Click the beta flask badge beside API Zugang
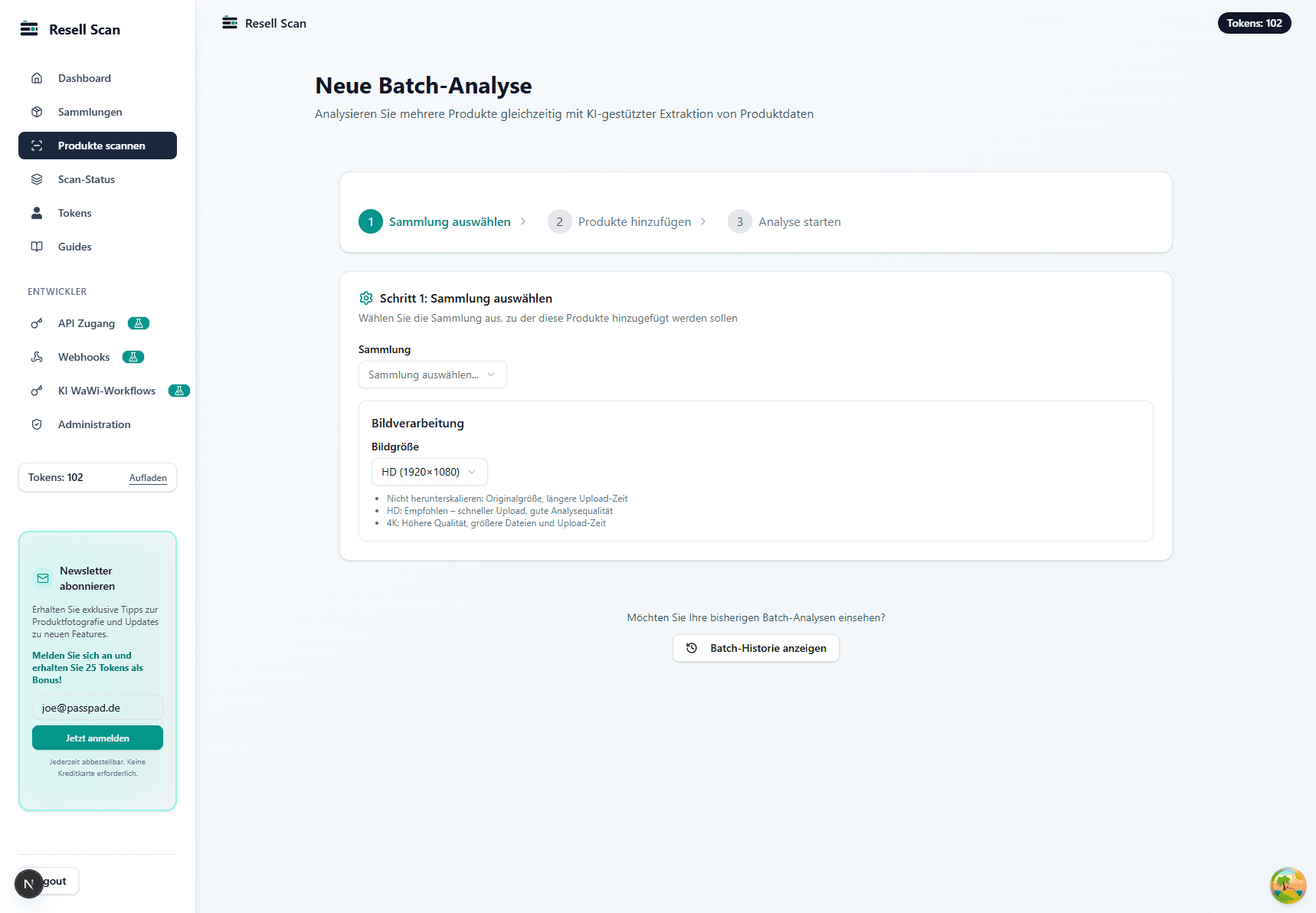This screenshot has width=1316, height=913. [x=139, y=323]
